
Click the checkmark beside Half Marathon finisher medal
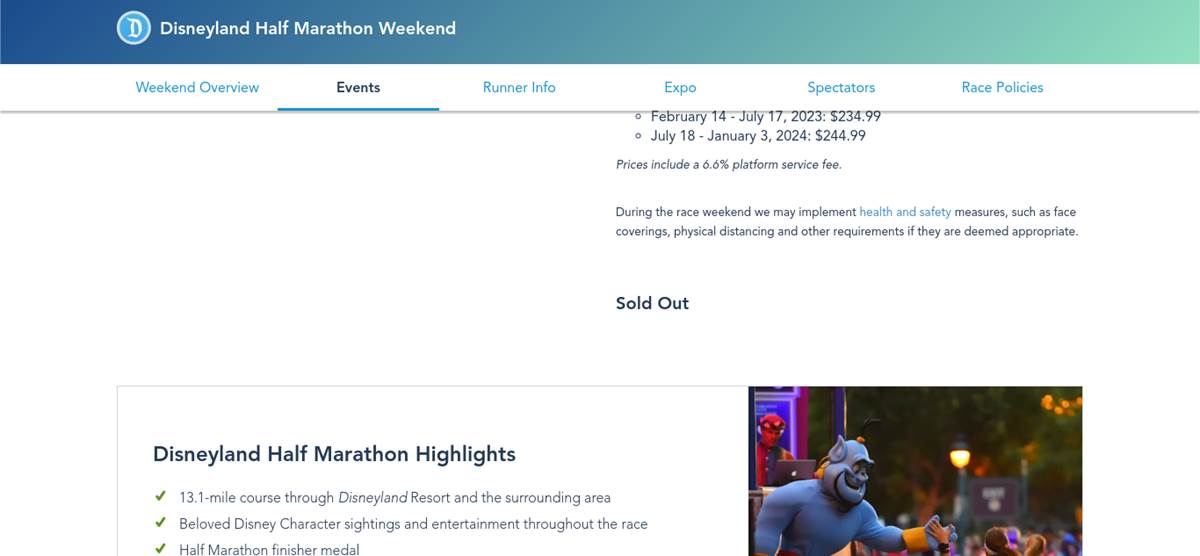(160, 548)
